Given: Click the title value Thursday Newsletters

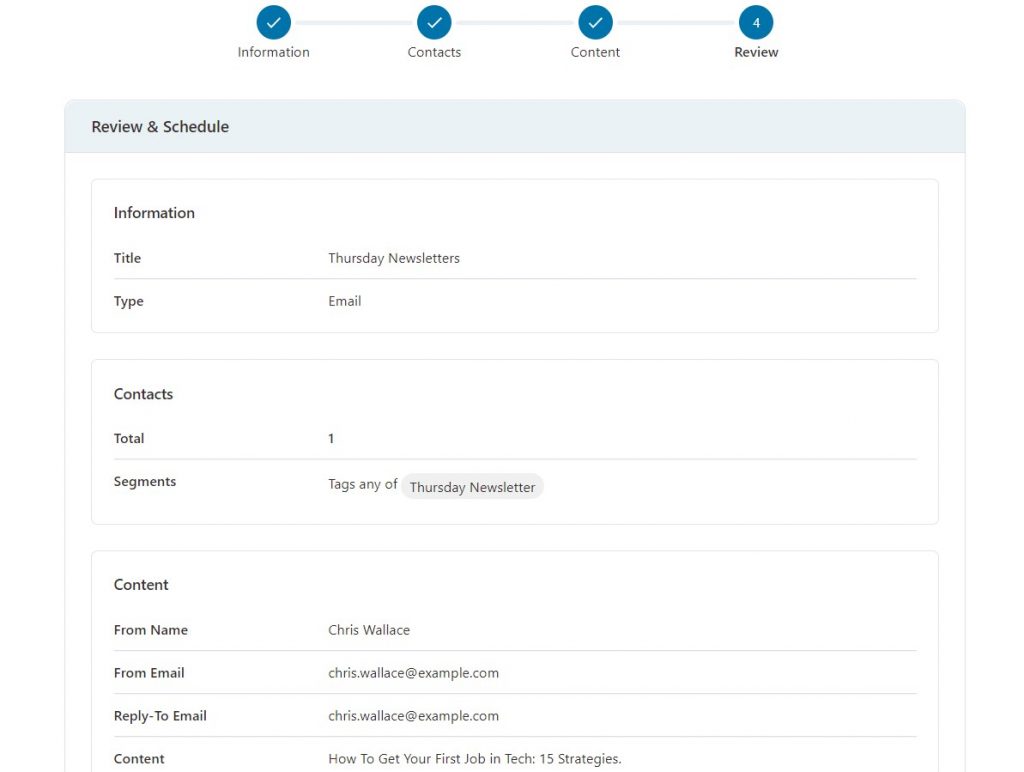Looking at the screenshot, I should [x=394, y=258].
